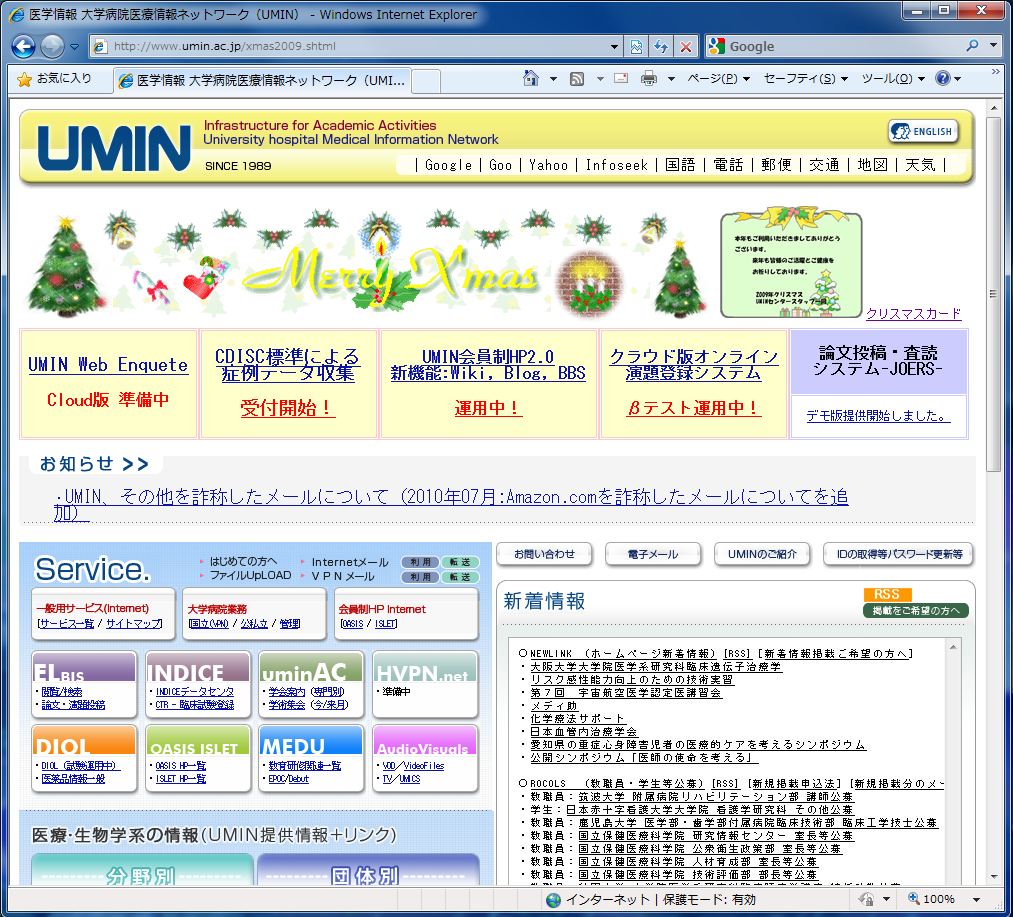Viewport: 1013px width, 917px height.
Task: Open Favorites star button (お気に入り)
Action: tap(54, 79)
